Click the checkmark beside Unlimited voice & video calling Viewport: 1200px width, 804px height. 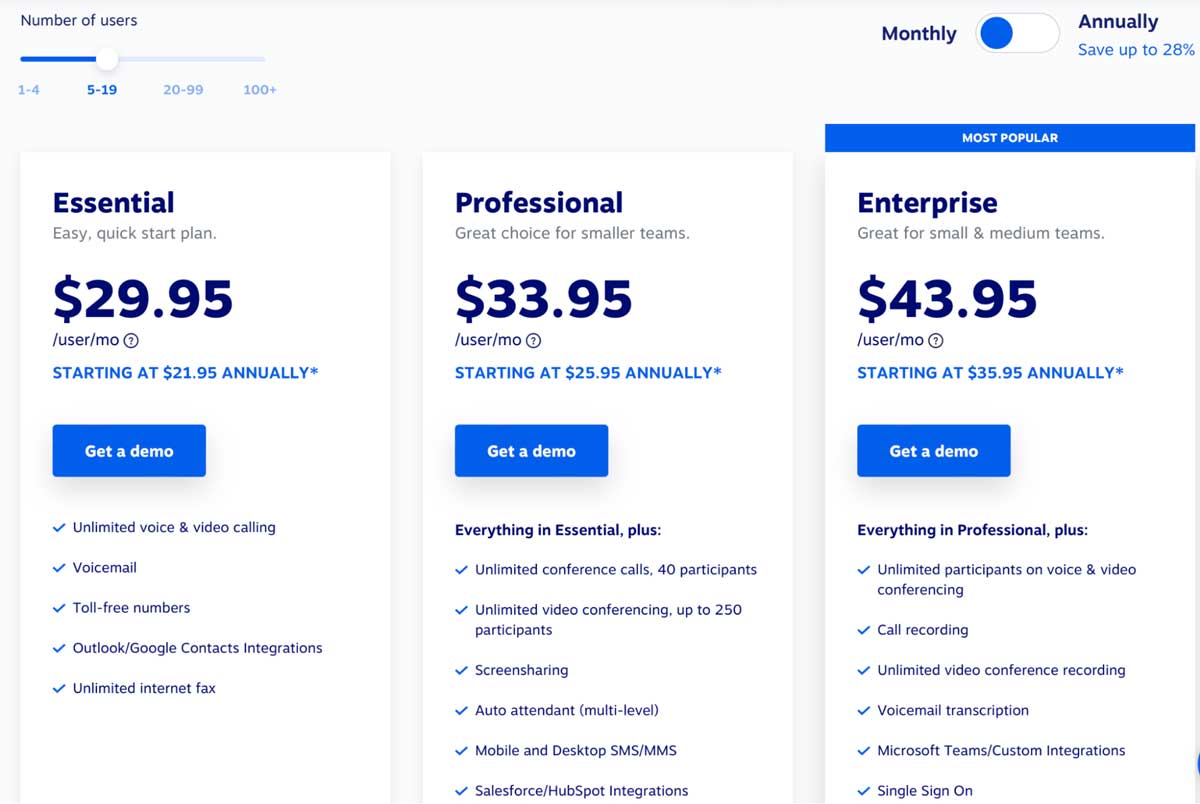[59, 527]
